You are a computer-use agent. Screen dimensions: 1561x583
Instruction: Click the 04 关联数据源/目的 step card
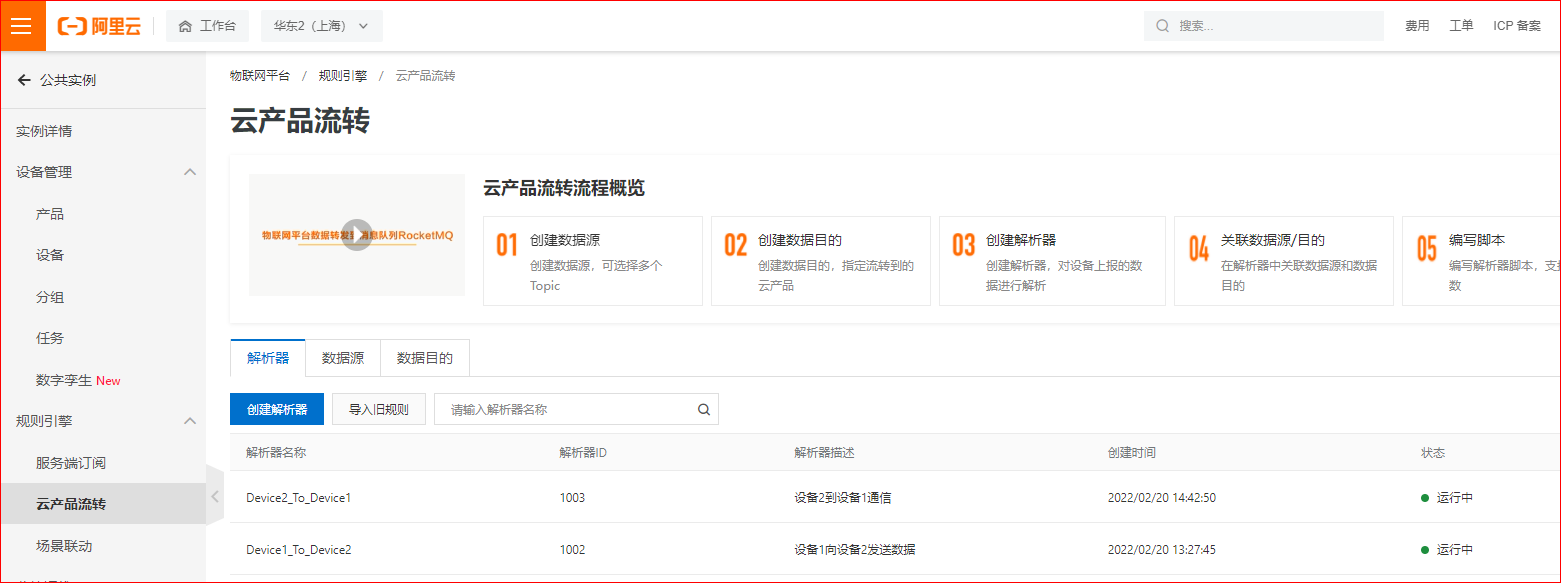click(x=1284, y=261)
